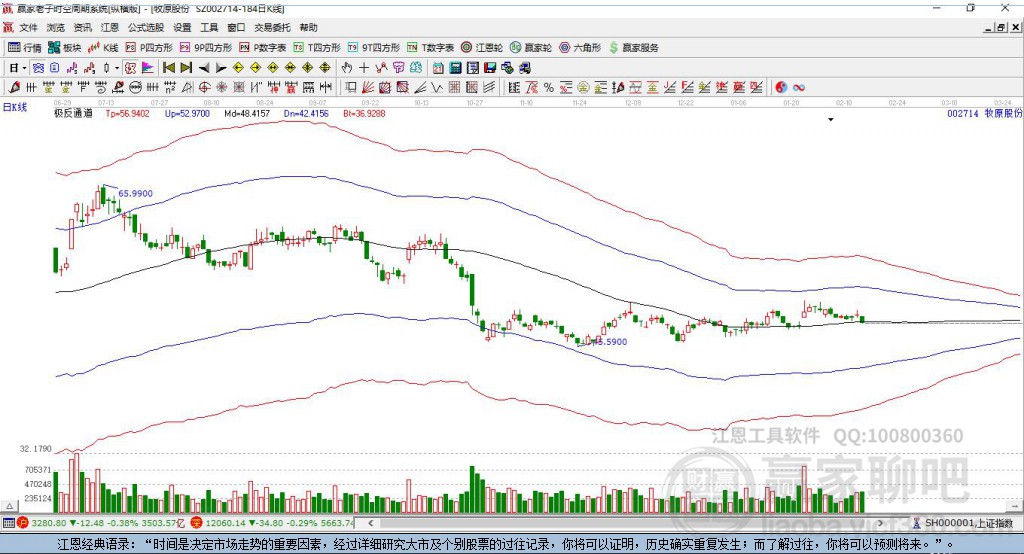Open the T数字表 tool
This screenshot has height=554, width=1024.
[x=430, y=48]
